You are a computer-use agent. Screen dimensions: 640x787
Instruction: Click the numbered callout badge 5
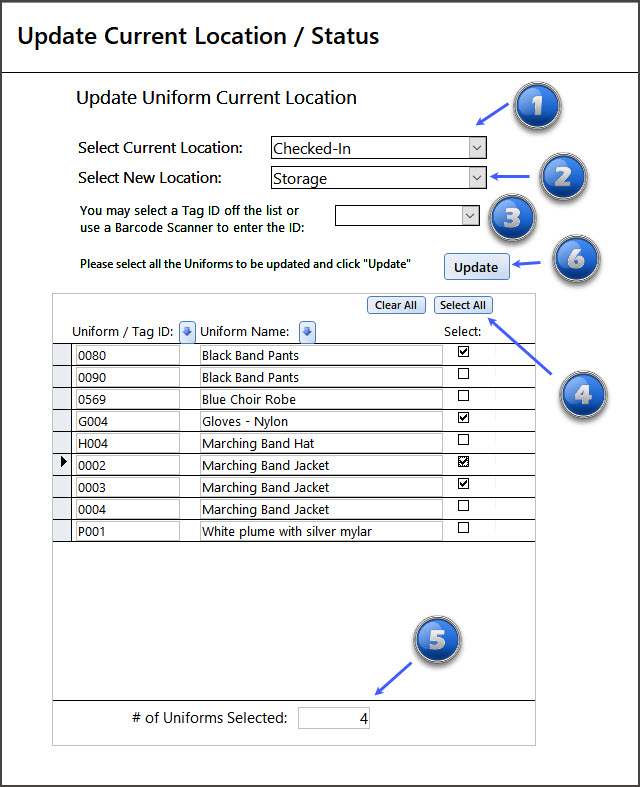pyautogui.click(x=436, y=642)
